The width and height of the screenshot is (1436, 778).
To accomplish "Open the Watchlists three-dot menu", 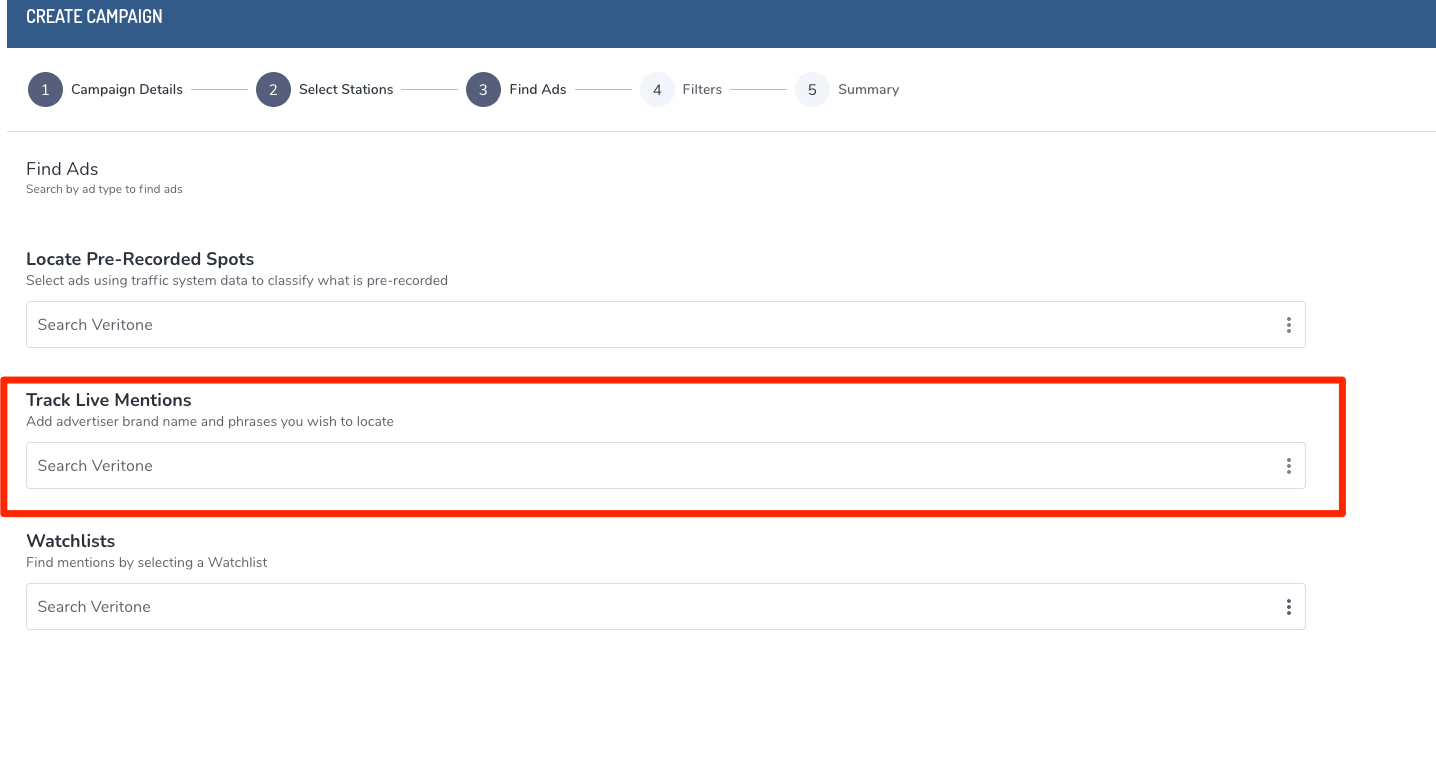I will point(1288,607).
